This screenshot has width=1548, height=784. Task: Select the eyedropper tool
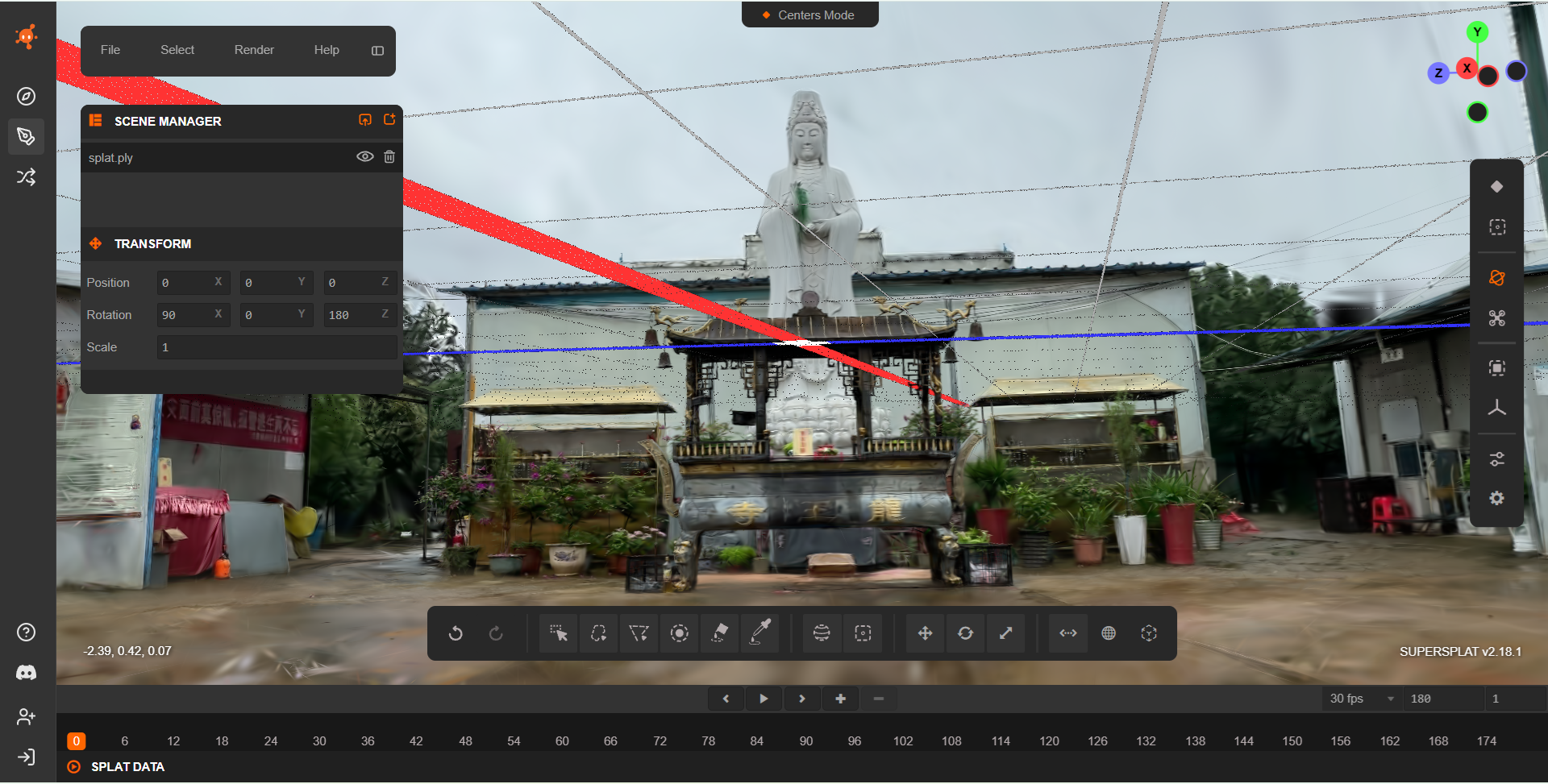[760, 633]
